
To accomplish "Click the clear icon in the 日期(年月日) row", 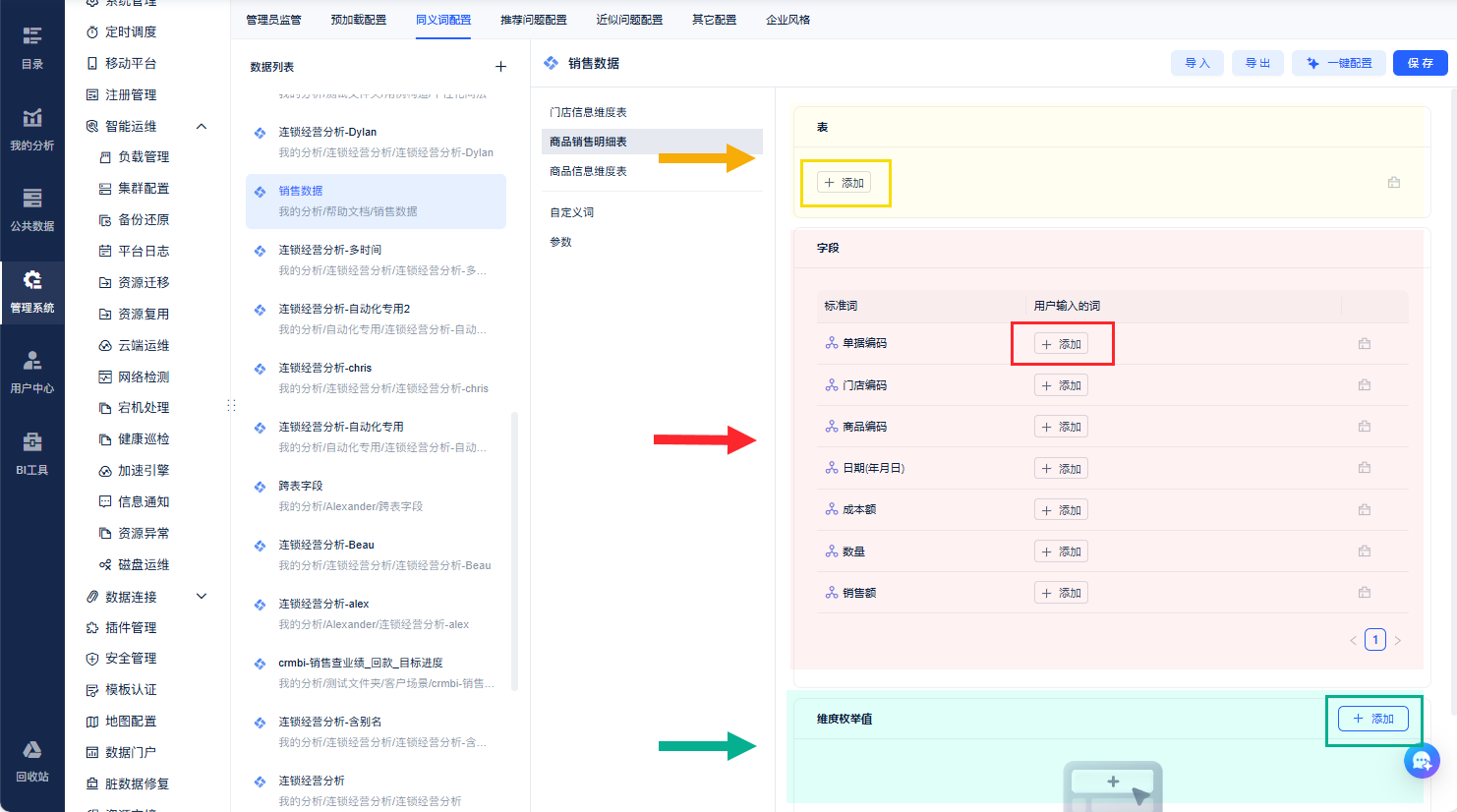I will (x=1365, y=468).
